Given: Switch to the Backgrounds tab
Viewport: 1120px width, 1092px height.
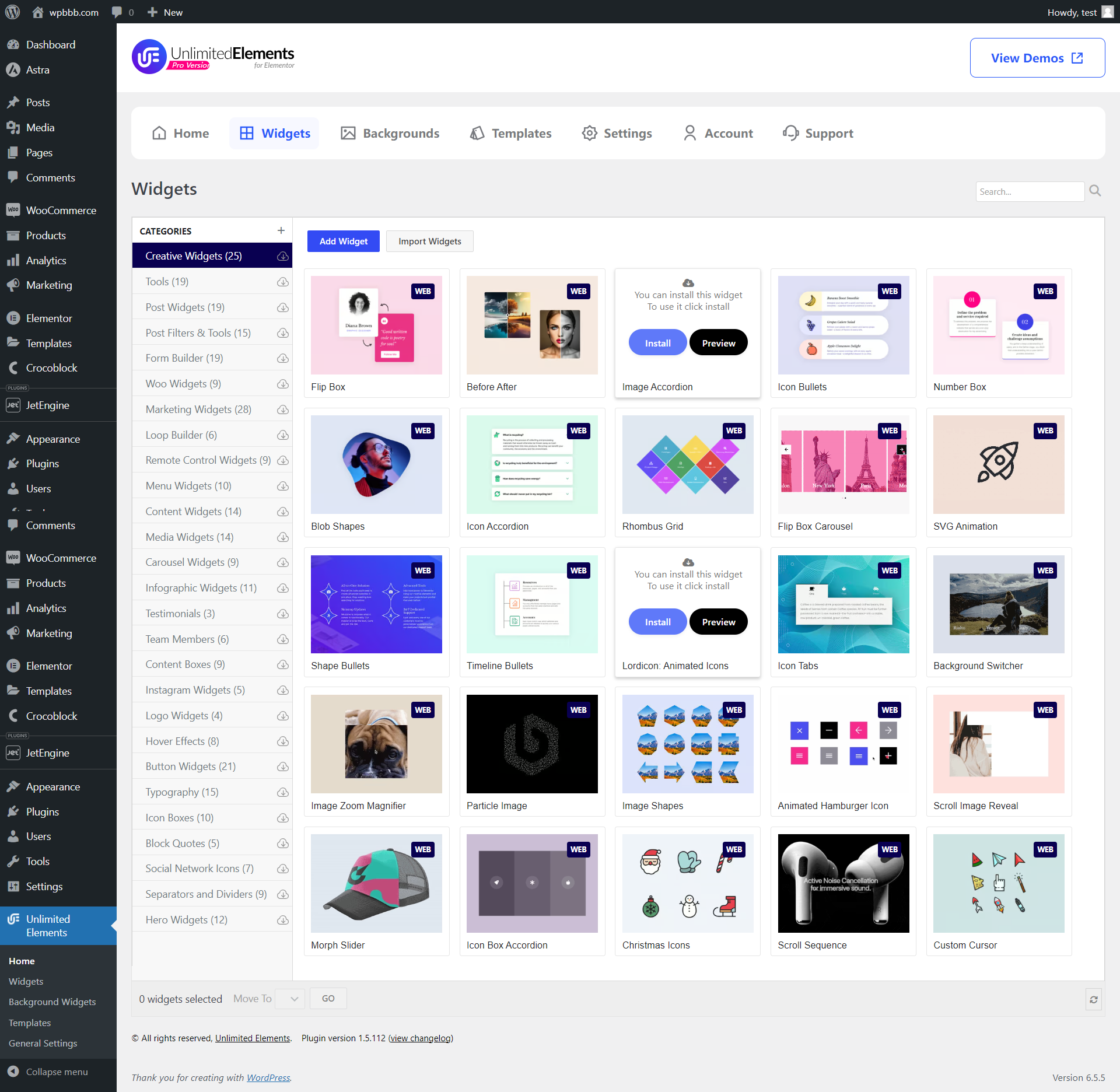Looking at the screenshot, I should click(x=390, y=133).
